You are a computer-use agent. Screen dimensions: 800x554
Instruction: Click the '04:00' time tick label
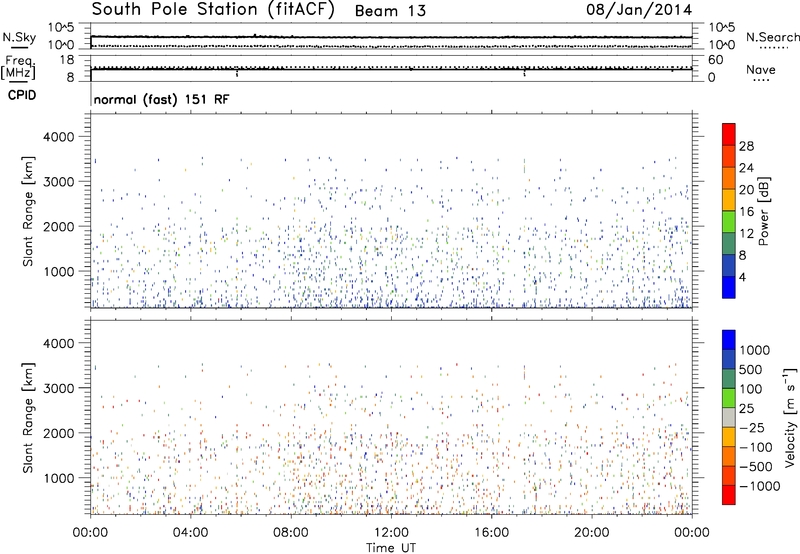coord(190,533)
